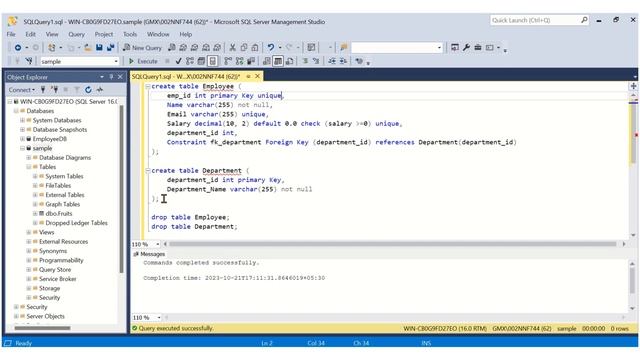Toggle Include Live Query Statistics
Image resolution: width=640 pixels, height=360 pixels.
pos(239,61)
